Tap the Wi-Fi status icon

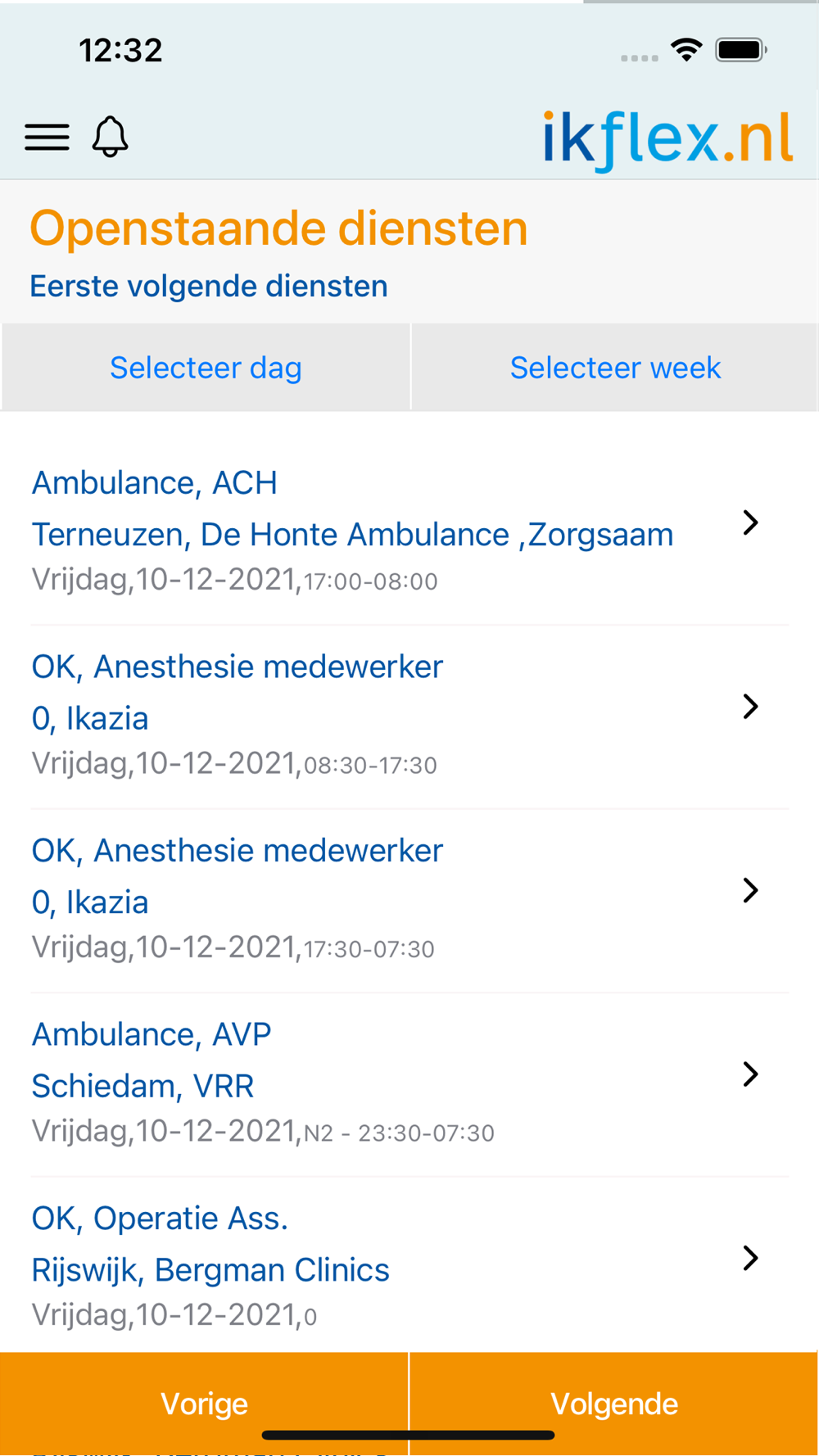pyautogui.click(x=686, y=50)
